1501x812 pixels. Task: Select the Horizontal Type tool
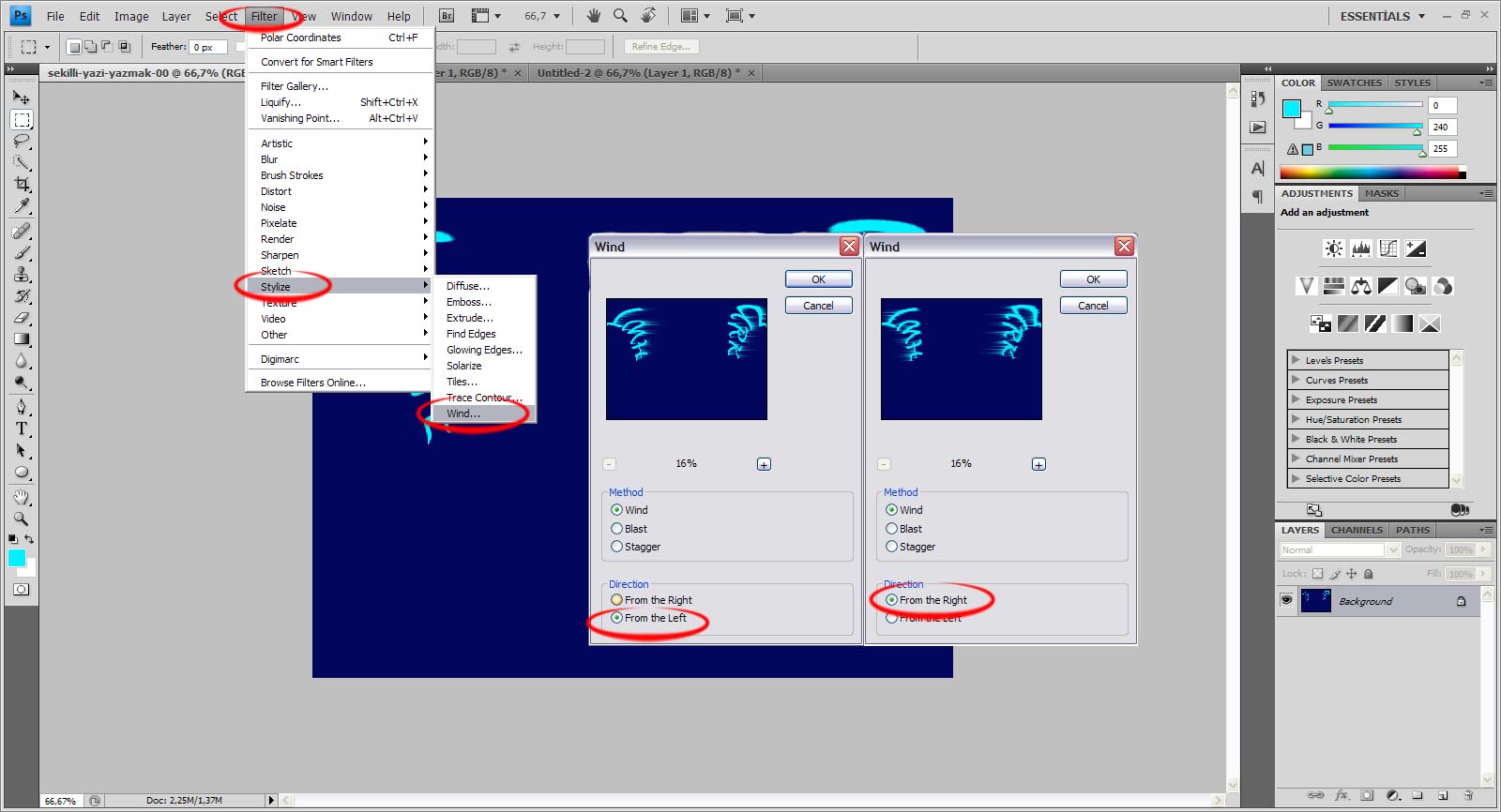21,429
